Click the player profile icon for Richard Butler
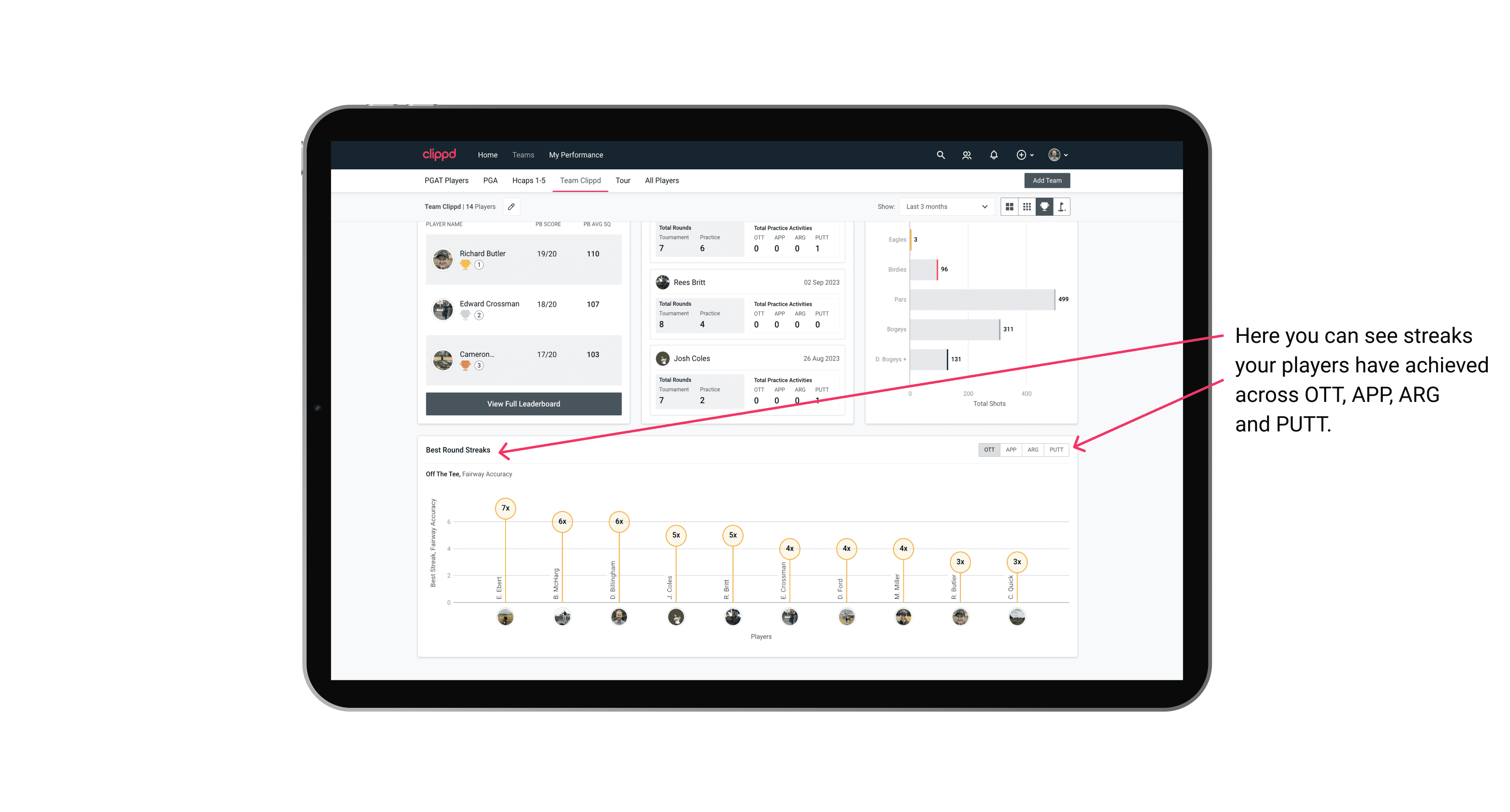1510x812 pixels. tap(444, 258)
